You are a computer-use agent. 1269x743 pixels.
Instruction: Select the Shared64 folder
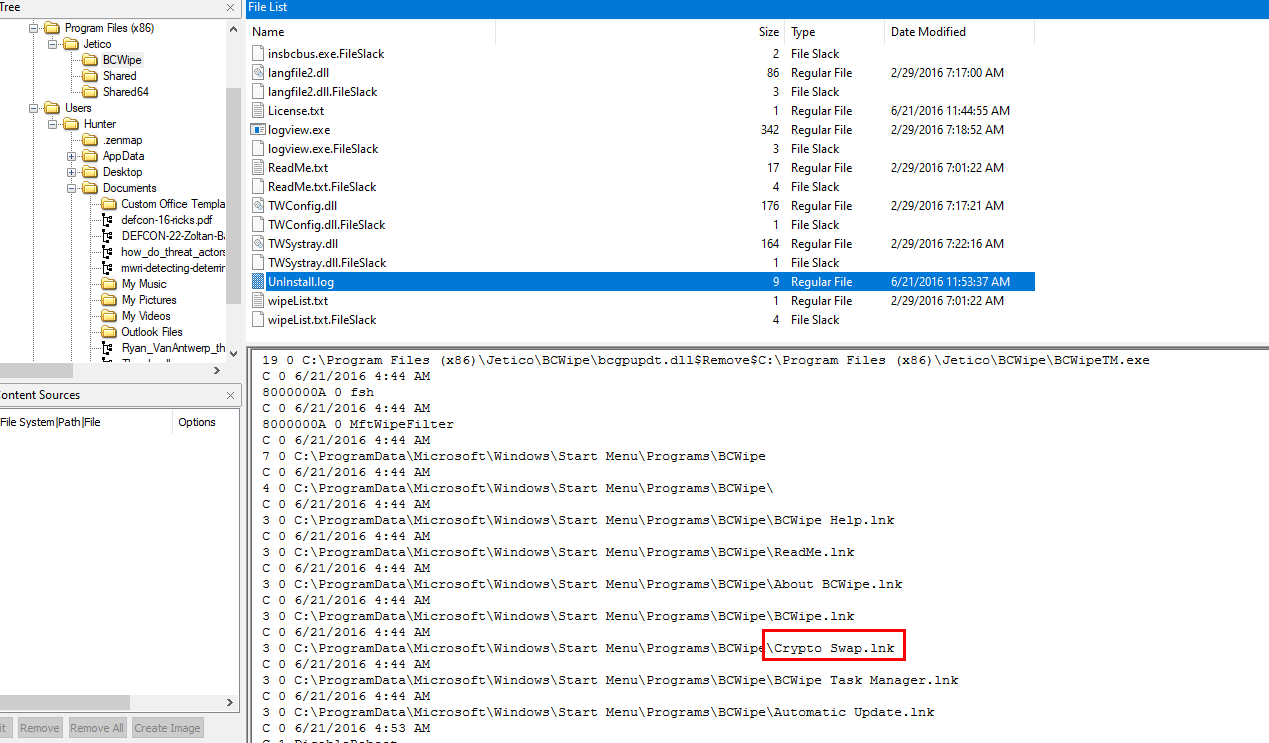pyautogui.click(x=125, y=92)
